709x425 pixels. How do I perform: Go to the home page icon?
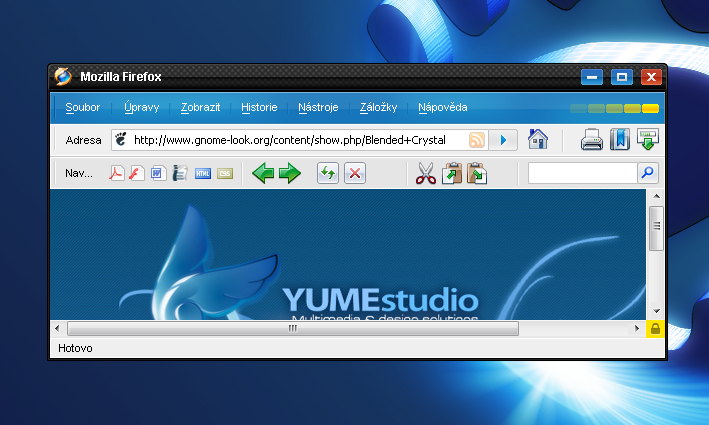(538, 139)
